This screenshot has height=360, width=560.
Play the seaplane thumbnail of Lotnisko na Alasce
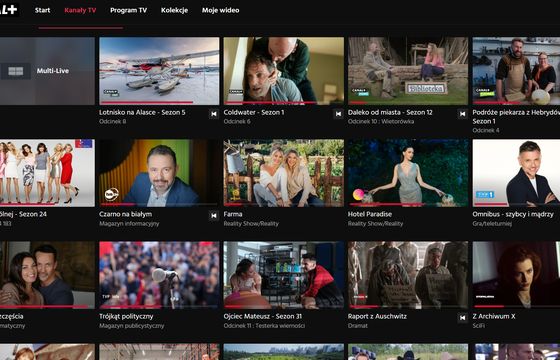(x=159, y=71)
